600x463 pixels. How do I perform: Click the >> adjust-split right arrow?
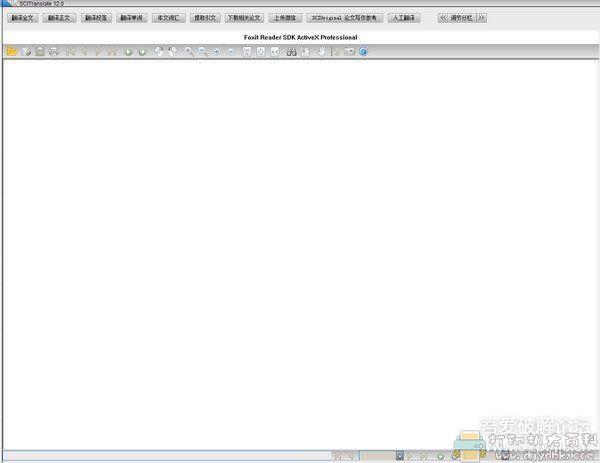click(x=481, y=18)
